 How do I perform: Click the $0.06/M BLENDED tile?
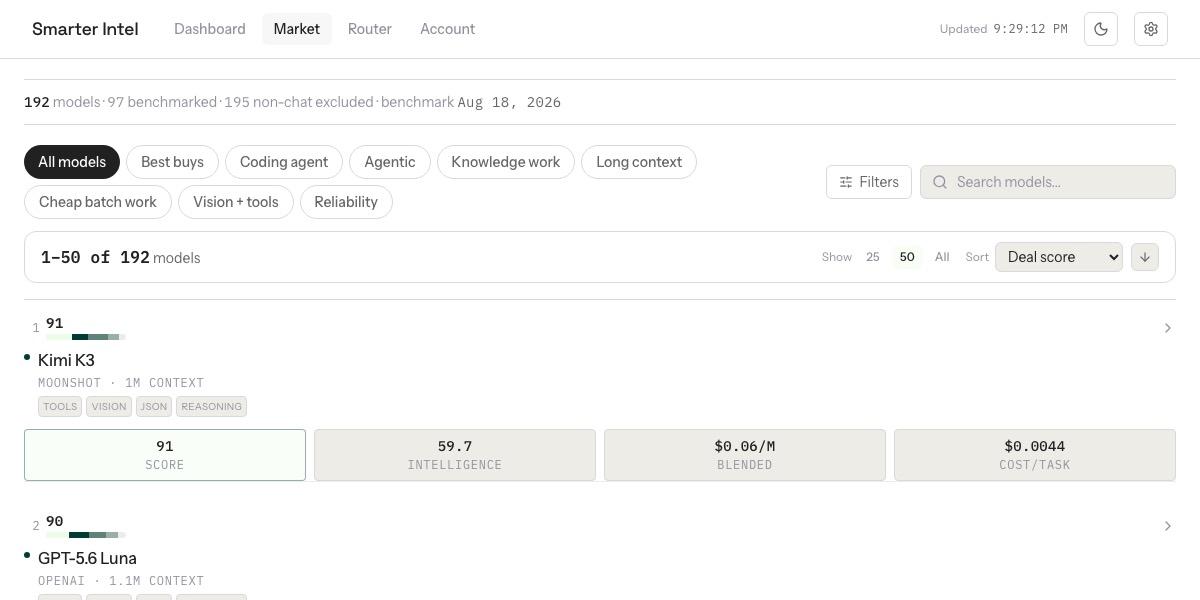pyautogui.click(x=745, y=455)
